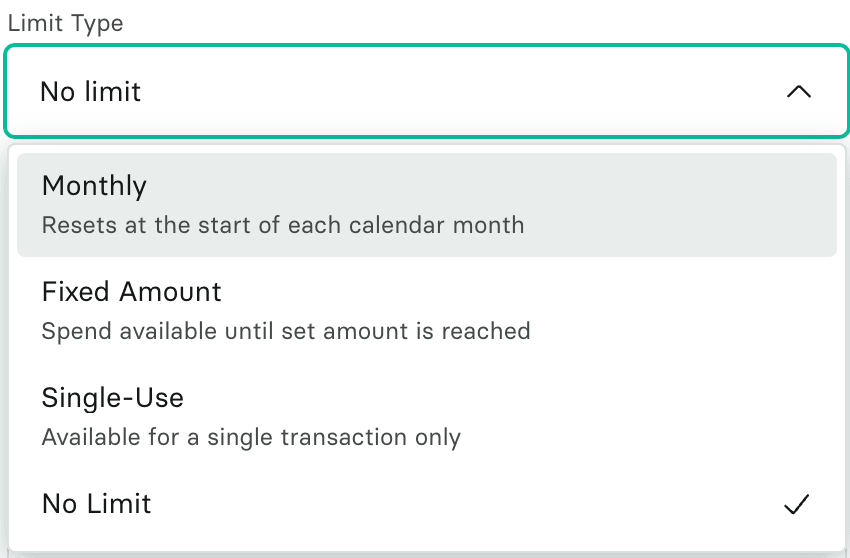Choose the limit valid for one transaction only
850x558 pixels.
pos(426,416)
